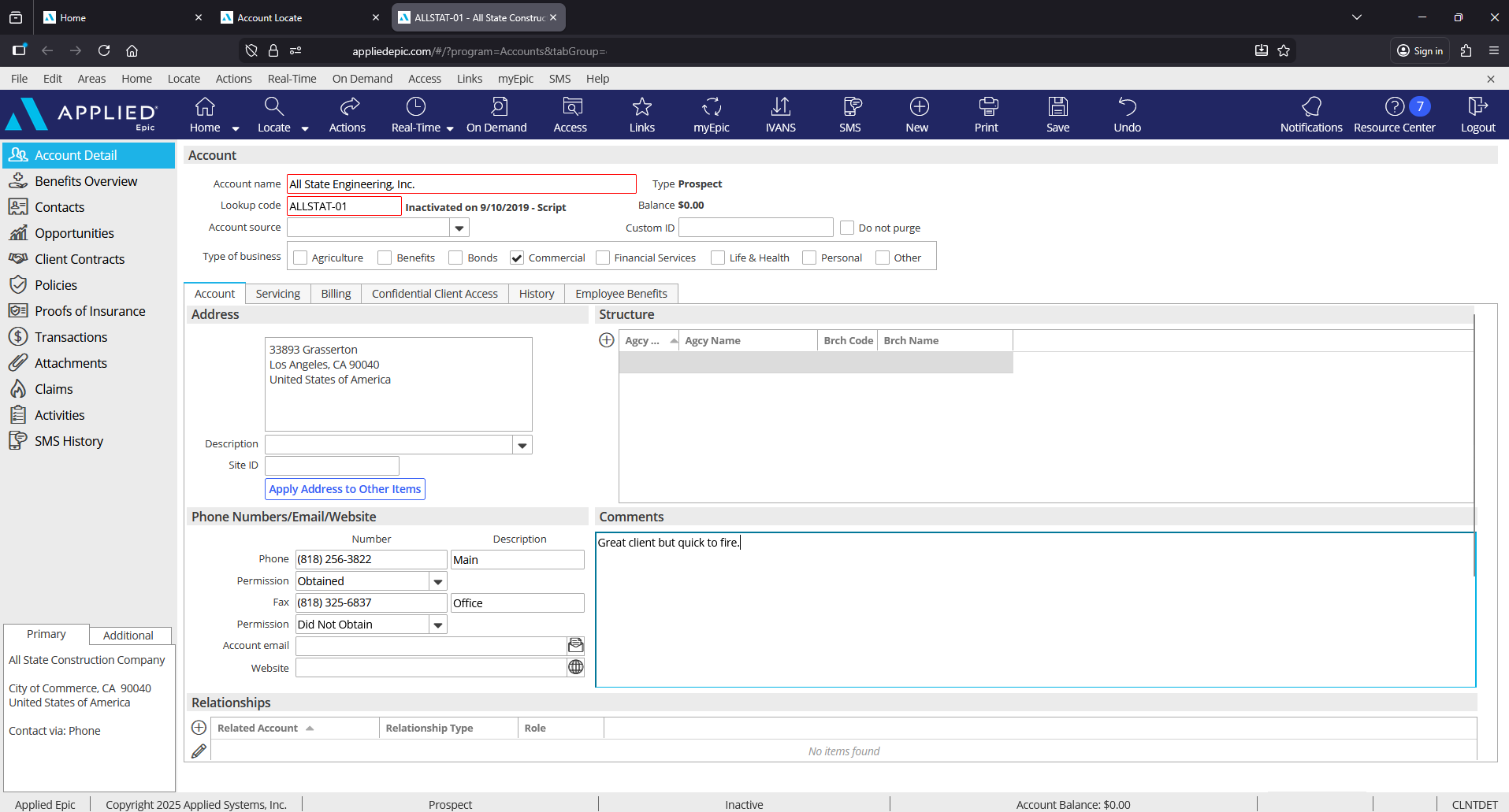Screen dimensions: 1509x812
Task: Click into the Custom ID input field
Action: (755, 228)
